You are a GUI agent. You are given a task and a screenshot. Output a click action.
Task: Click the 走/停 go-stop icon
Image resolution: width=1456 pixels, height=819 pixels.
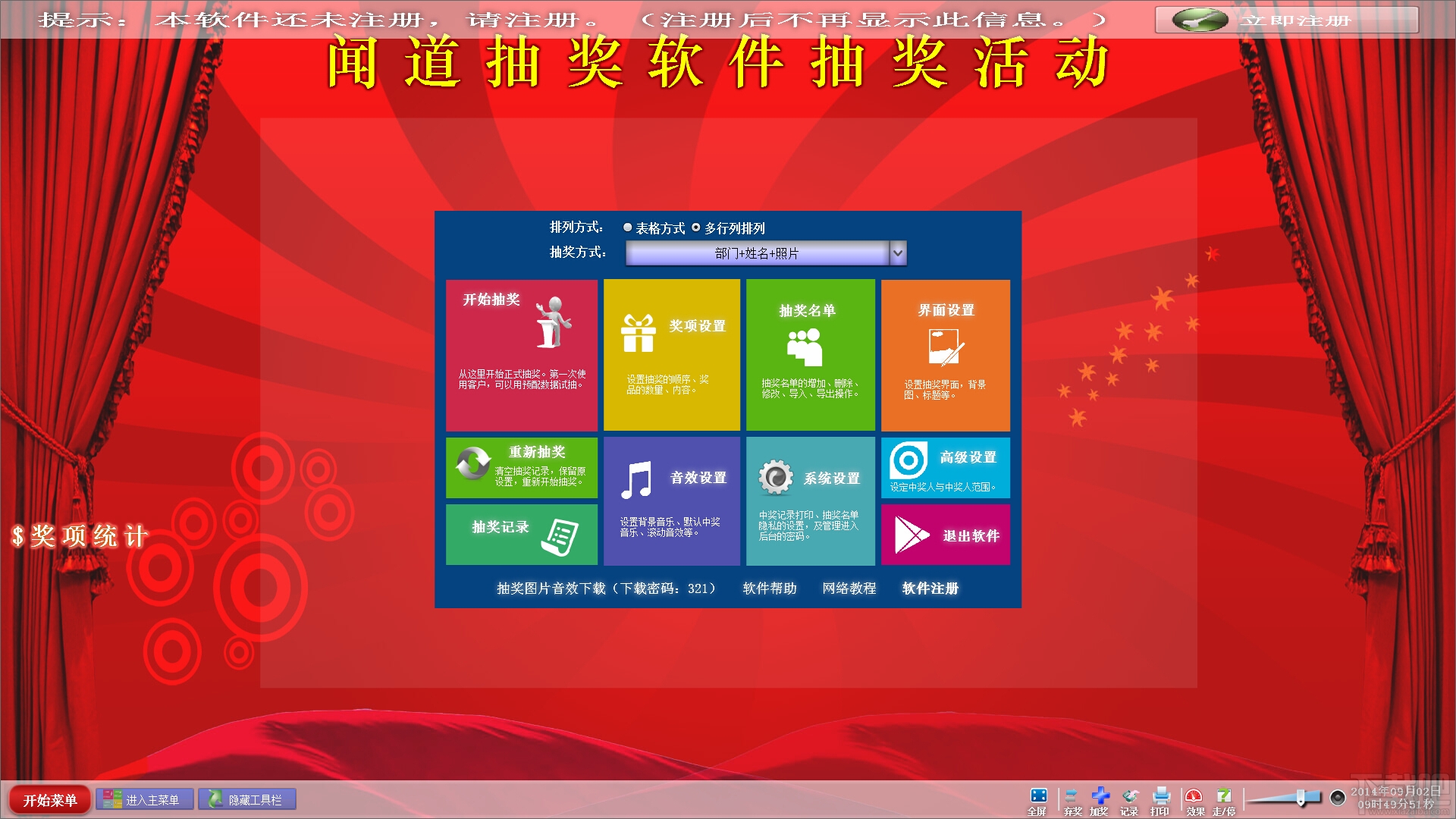pyautogui.click(x=1224, y=798)
